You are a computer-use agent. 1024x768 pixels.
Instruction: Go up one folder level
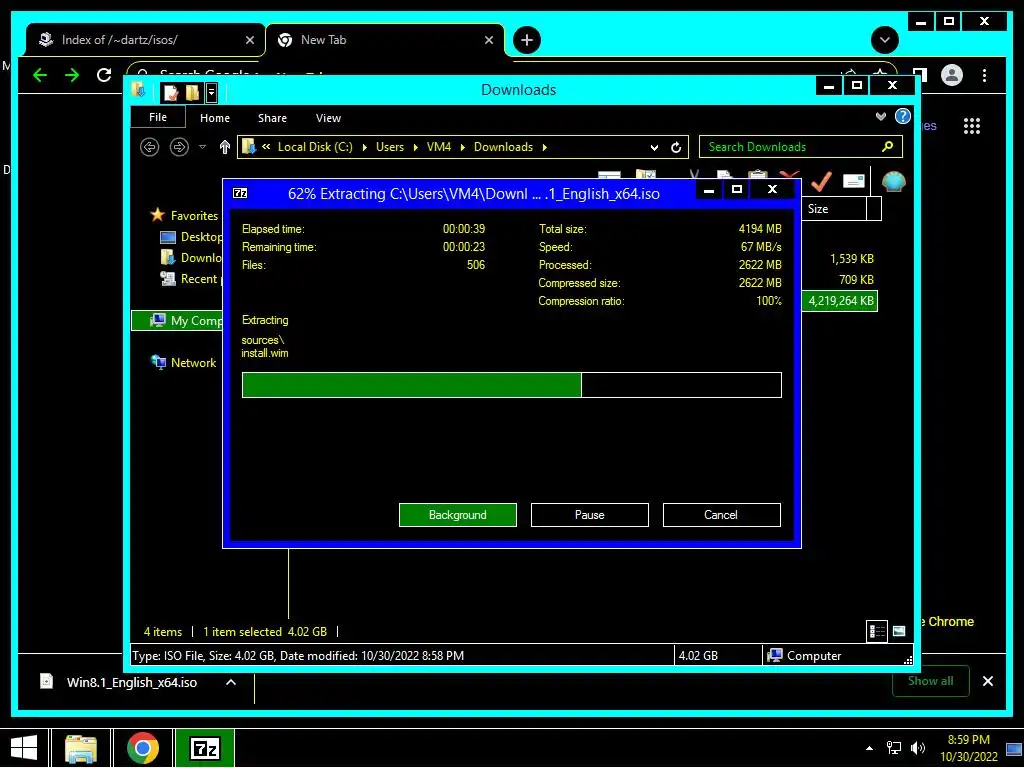point(225,147)
